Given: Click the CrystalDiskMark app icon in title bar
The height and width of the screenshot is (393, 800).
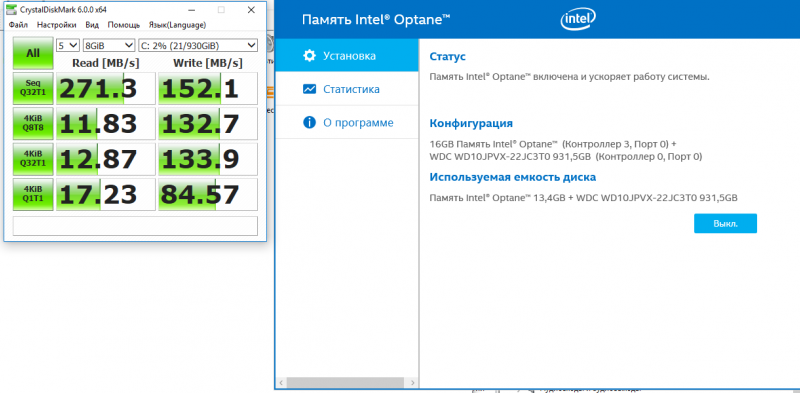Looking at the screenshot, I should point(11,10).
